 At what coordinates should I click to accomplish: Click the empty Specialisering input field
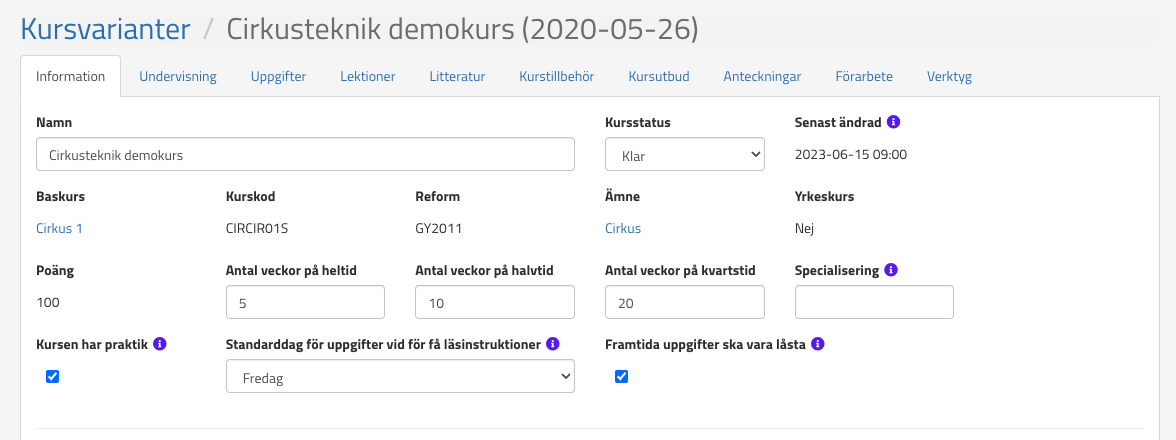click(873, 302)
